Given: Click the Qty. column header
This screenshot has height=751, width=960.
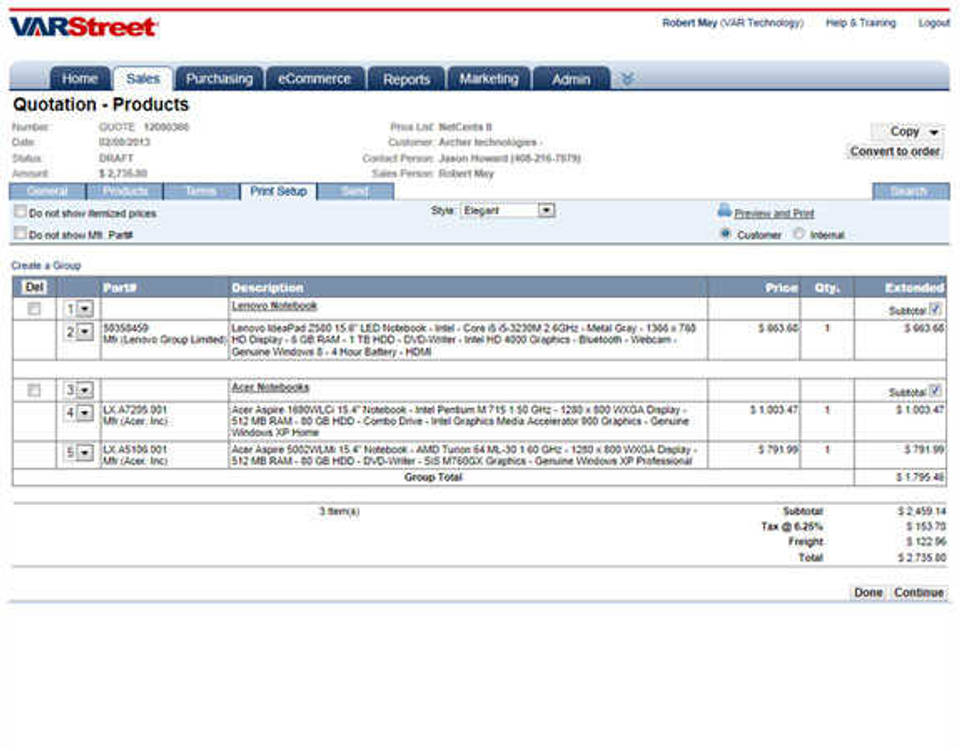Looking at the screenshot, I should click(827, 288).
